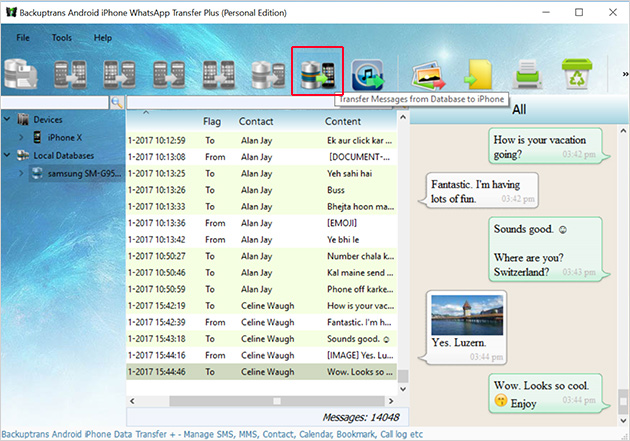Viewport: 630px width, 441px height.
Task: Click the chat preview scrollbar thumb
Action: coord(623,401)
